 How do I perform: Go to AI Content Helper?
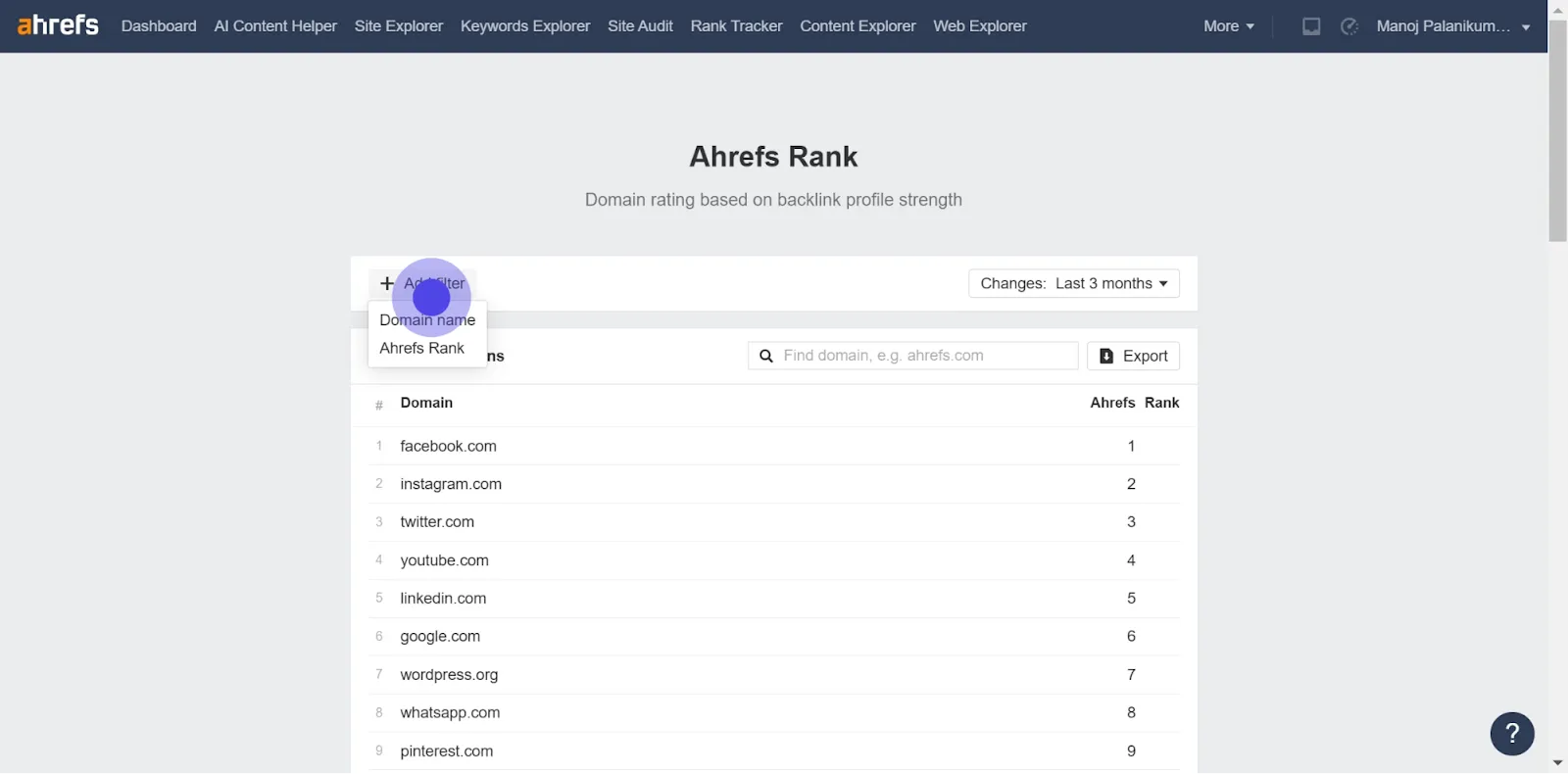(275, 26)
